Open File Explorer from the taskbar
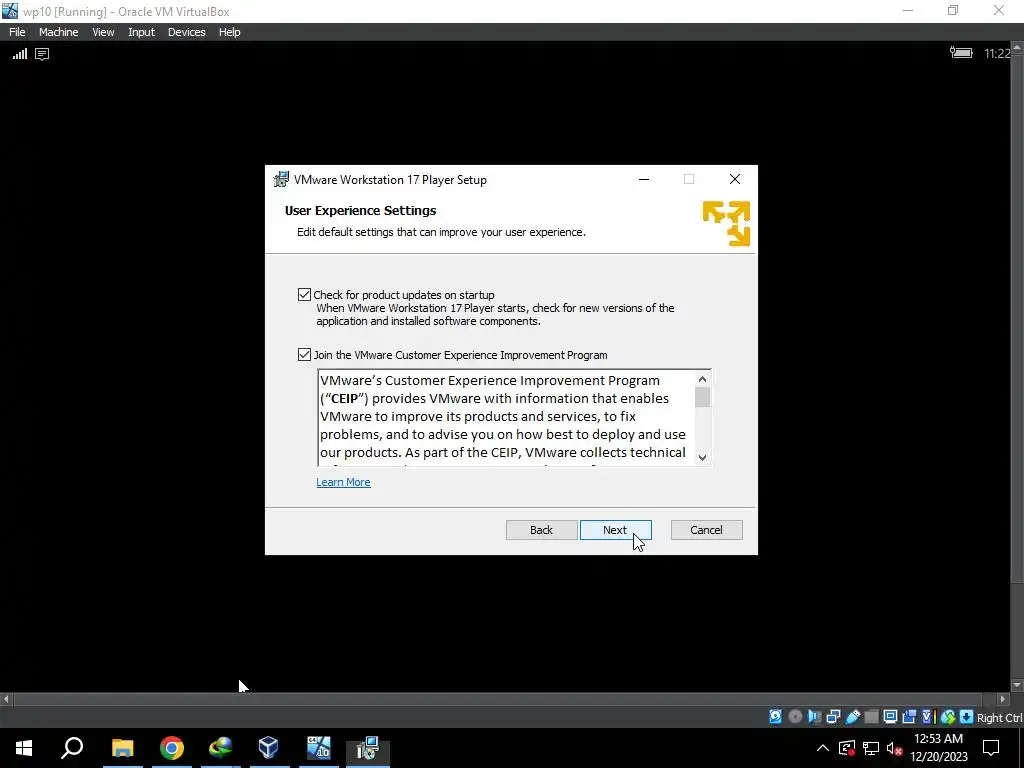This screenshot has width=1024, height=768. [122, 748]
